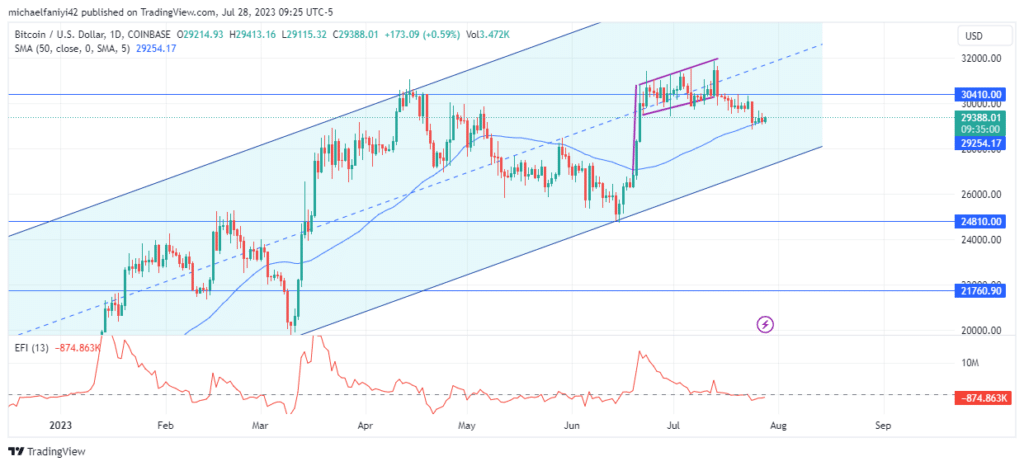Click the SMA value label 29254.17 on axis
Viewport: 1024px width, 466px height.
[x=979, y=142]
